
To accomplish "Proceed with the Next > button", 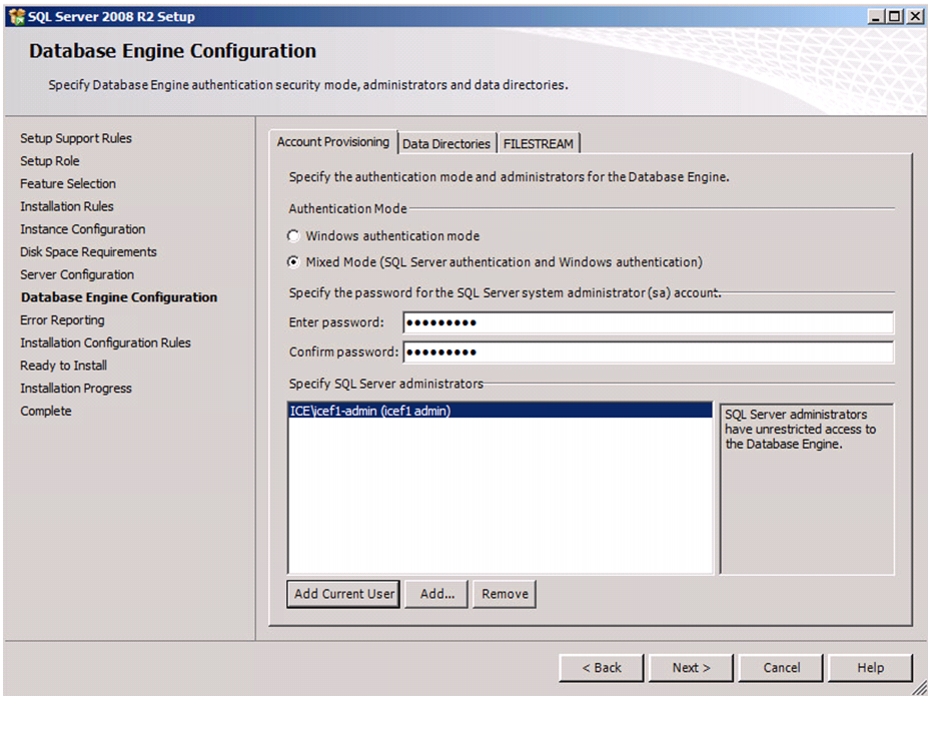I will pyautogui.click(x=691, y=668).
